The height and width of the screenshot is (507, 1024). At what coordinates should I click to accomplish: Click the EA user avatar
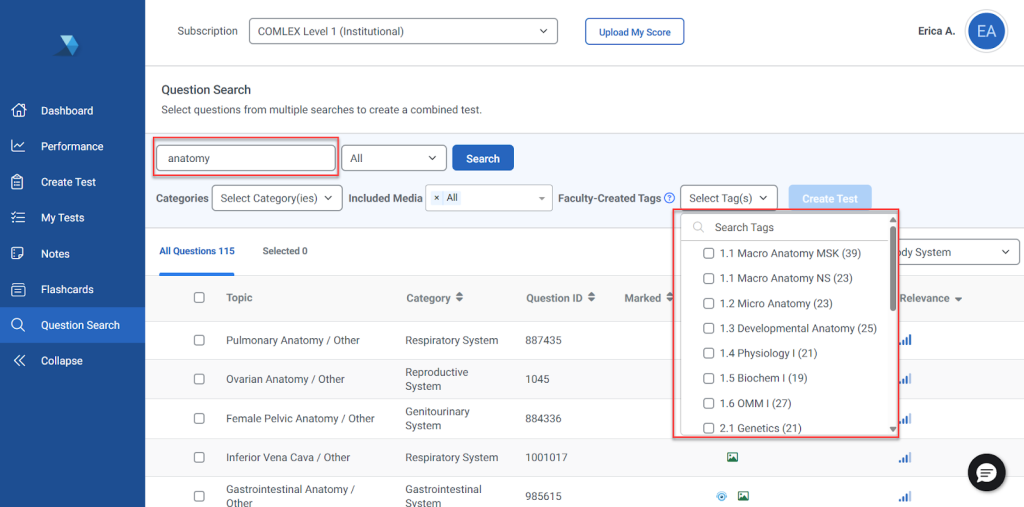tap(986, 32)
